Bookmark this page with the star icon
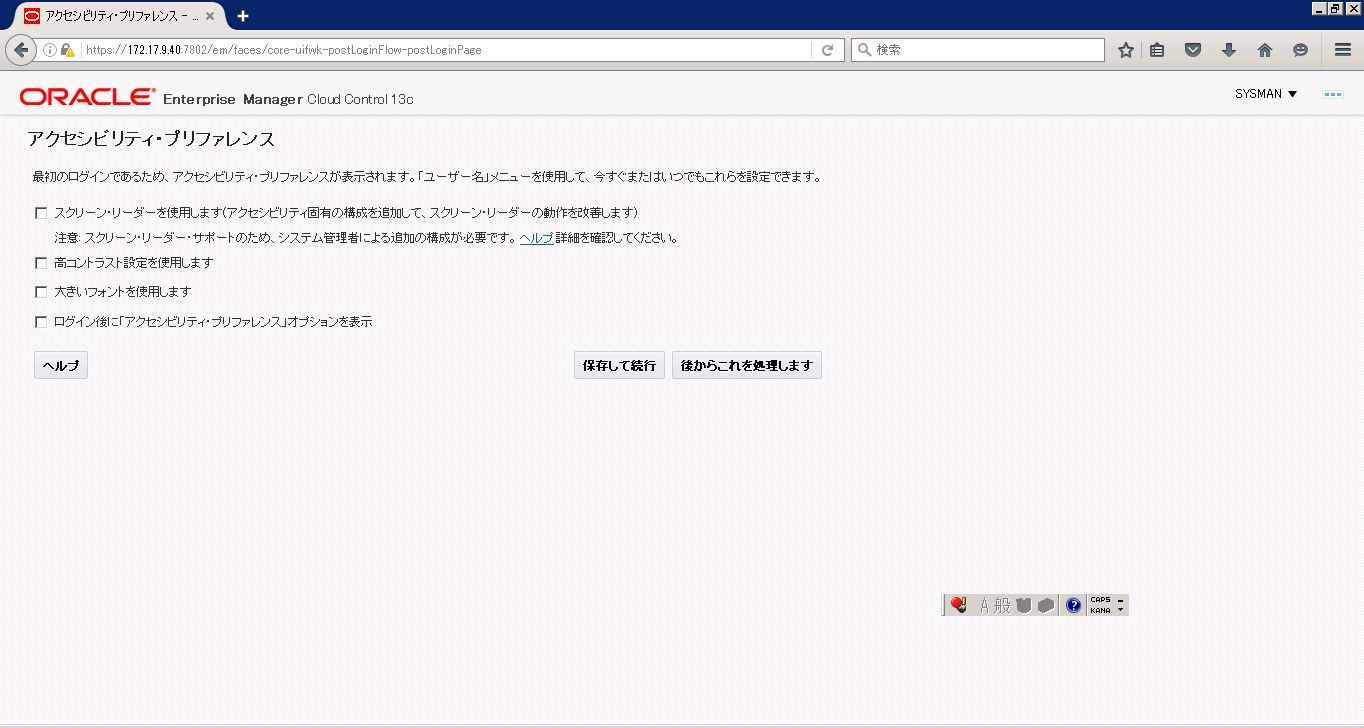This screenshot has width=1364, height=728. tap(1125, 50)
